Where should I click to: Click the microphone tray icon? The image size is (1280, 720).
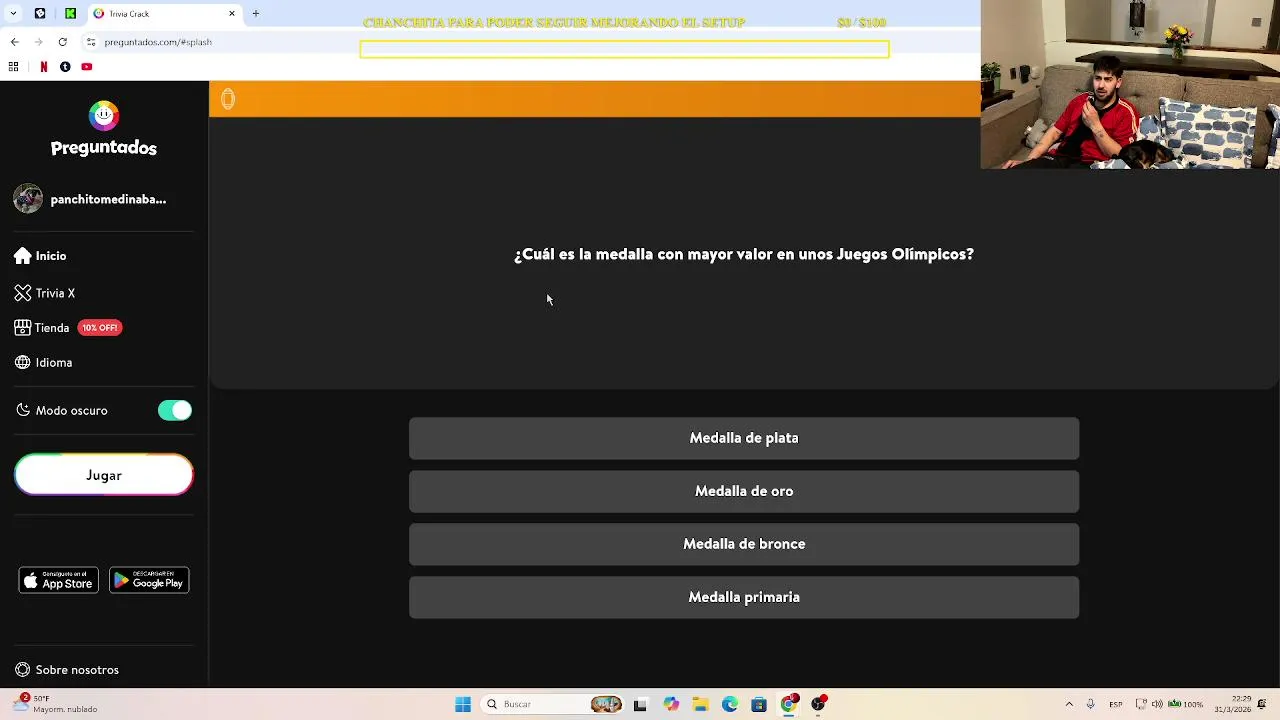click(1090, 704)
